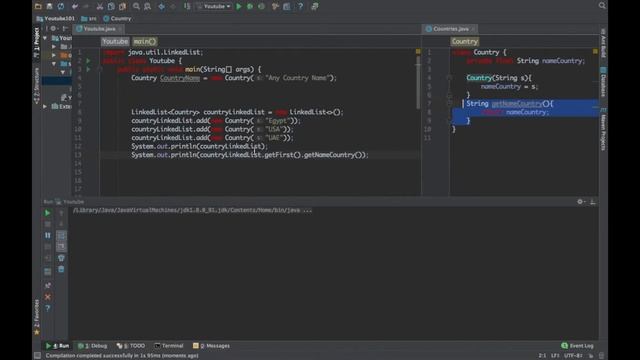Open Run panel settings gear dropdown
The image size is (640, 360).
click(581, 202)
